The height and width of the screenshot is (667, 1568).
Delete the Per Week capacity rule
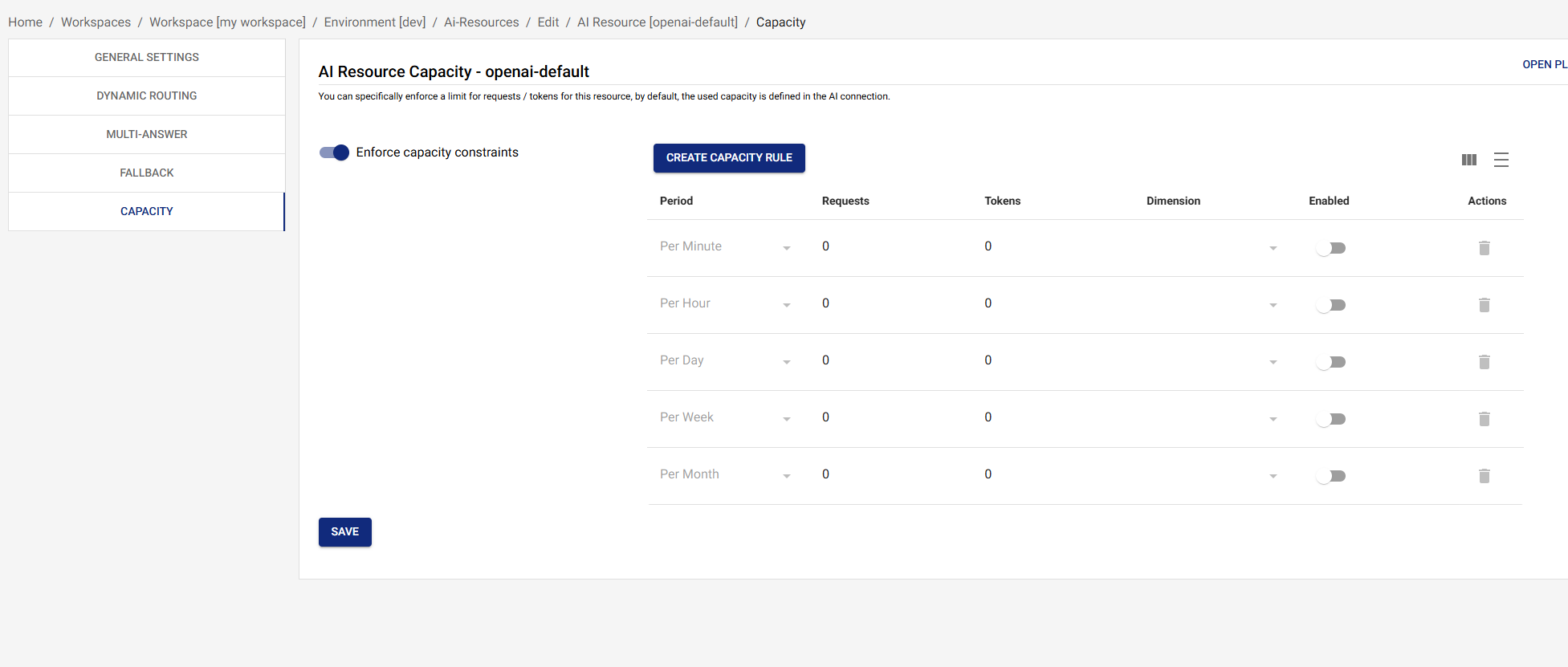(1484, 419)
